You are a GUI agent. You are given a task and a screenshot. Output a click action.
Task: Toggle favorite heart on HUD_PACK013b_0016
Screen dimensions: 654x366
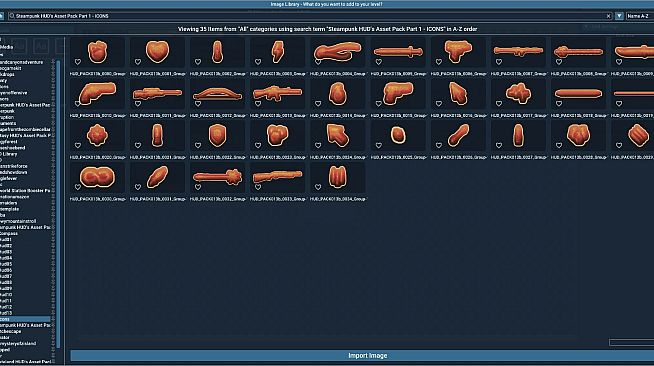click(439, 103)
